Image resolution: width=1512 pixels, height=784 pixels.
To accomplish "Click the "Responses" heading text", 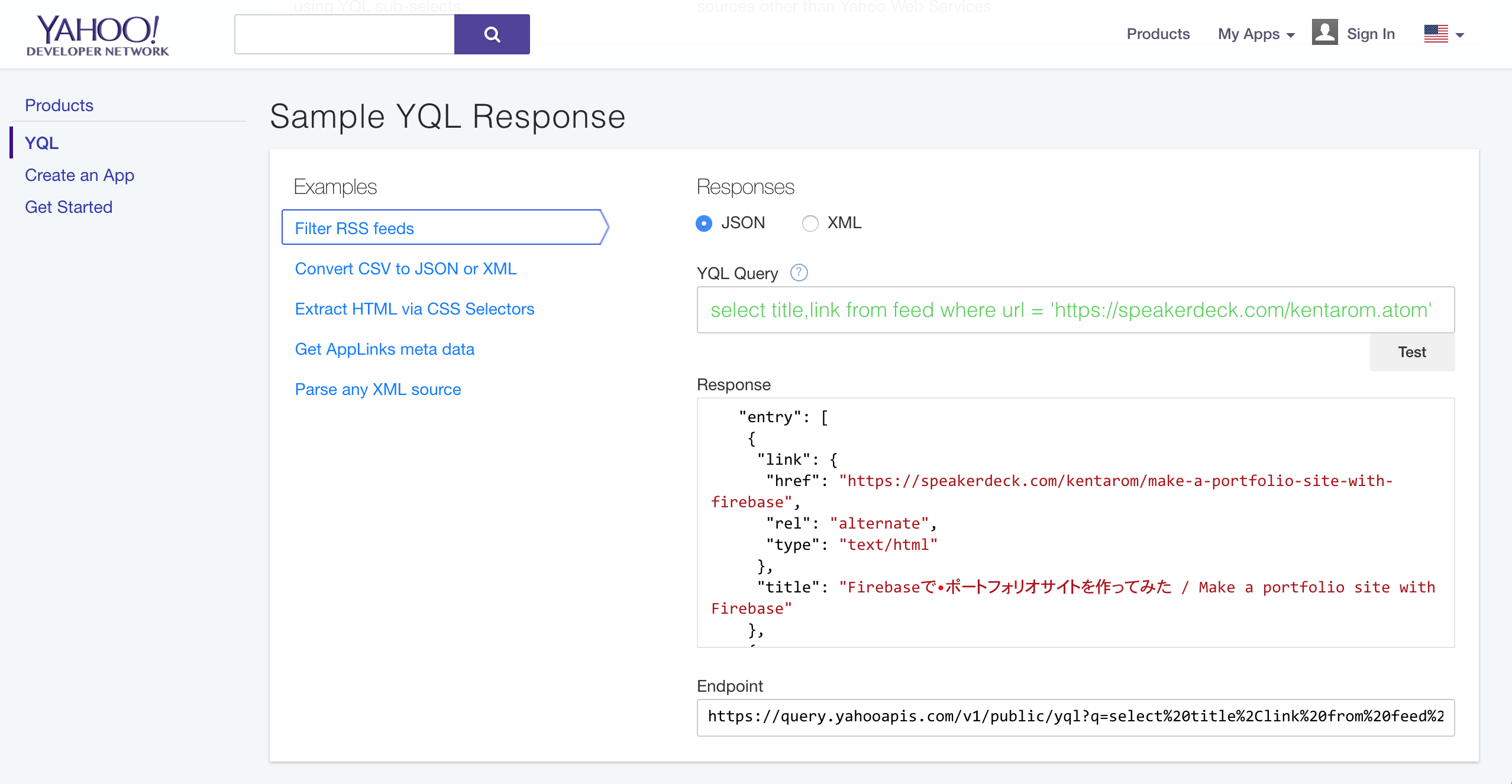I will pos(745,187).
